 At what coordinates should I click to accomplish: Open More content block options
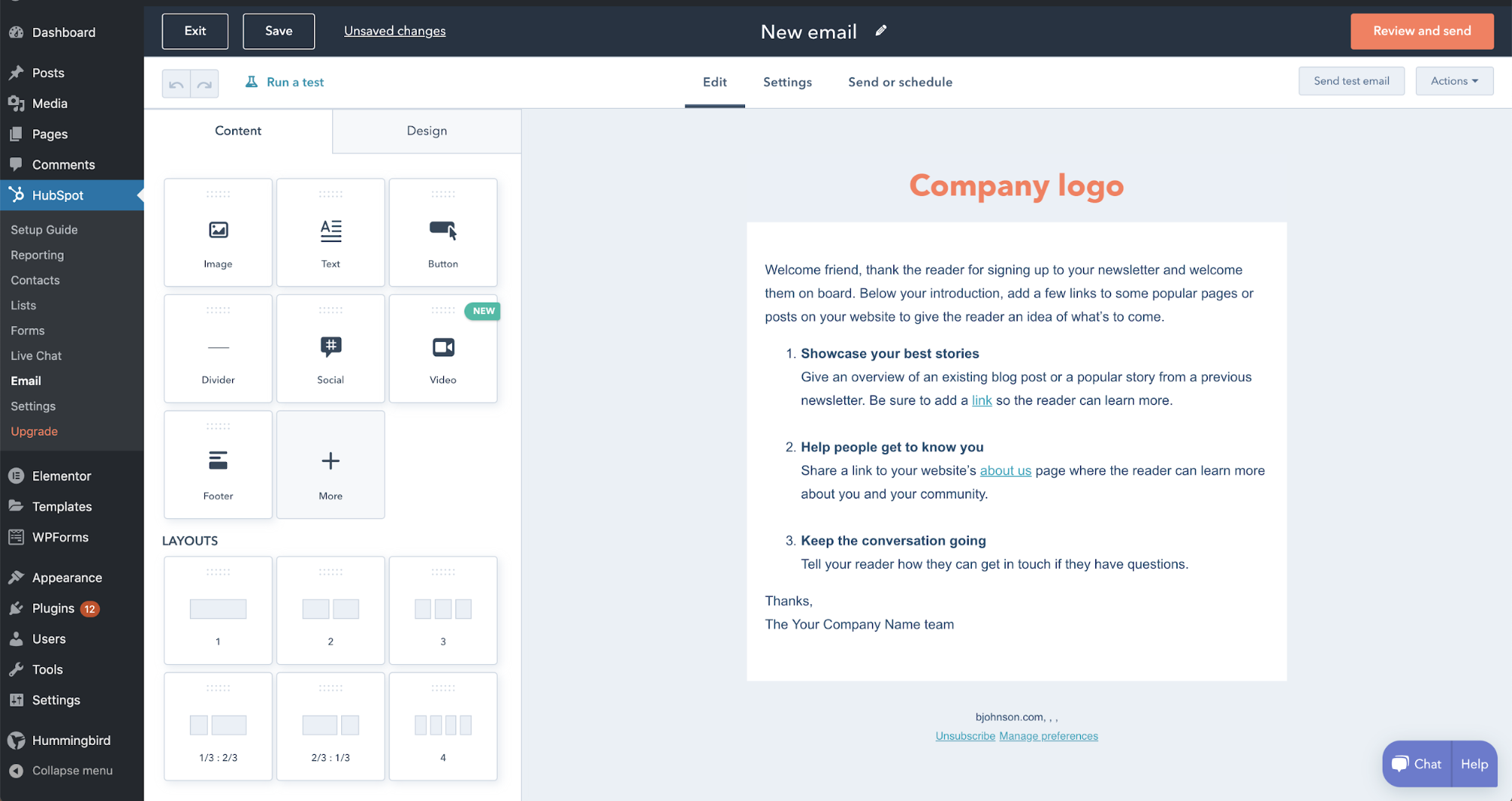(x=331, y=464)
